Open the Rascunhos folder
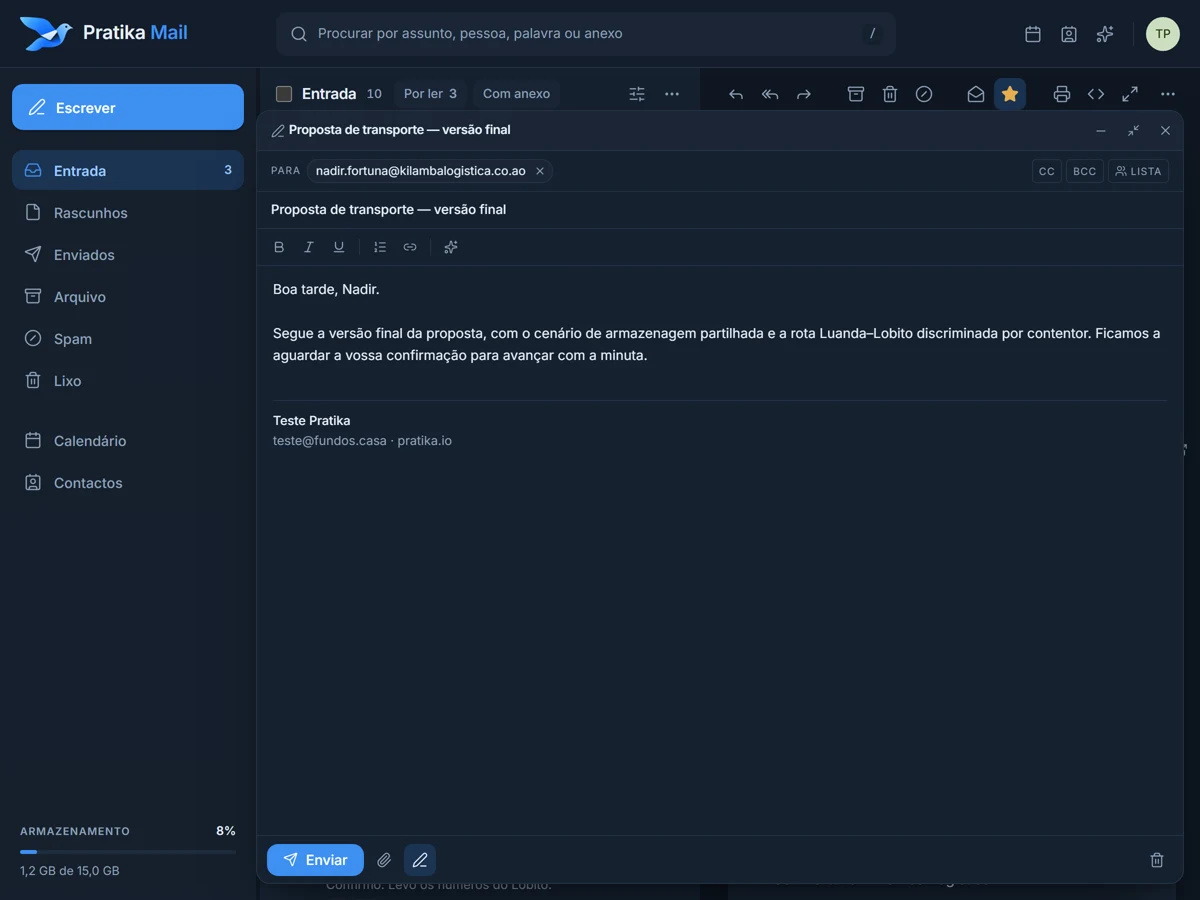This screenshot has width=1200, height=900. click(x=128, y=212)
